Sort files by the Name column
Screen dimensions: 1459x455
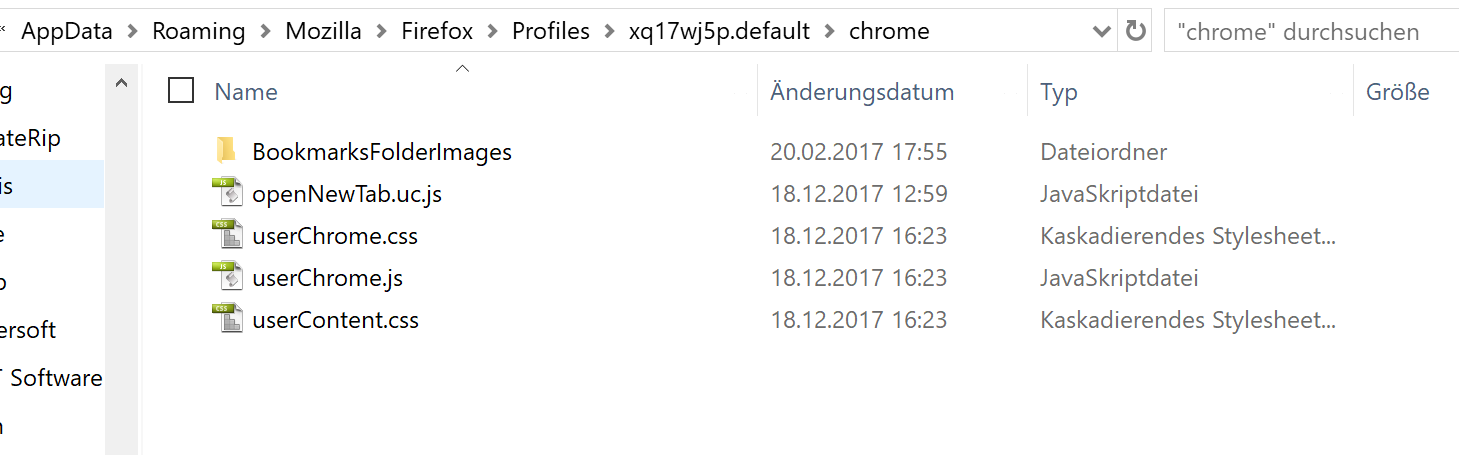tap(246, 92)
